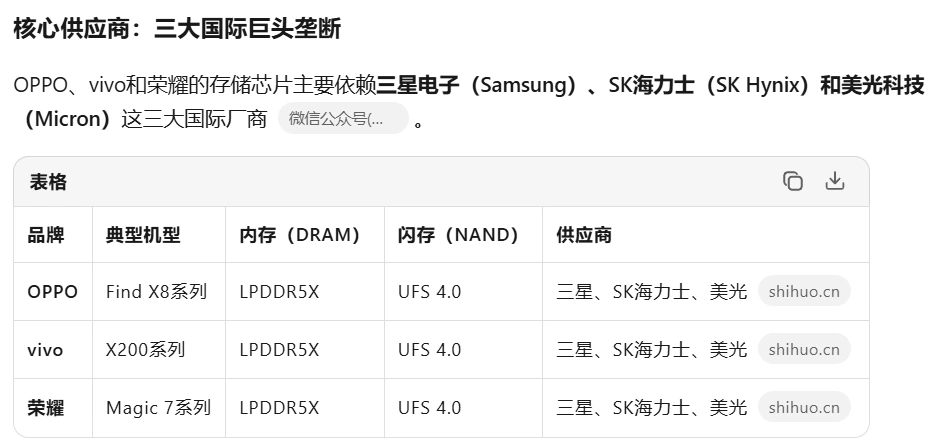Copy the table with the copy icon
Viewport: 940px width, 447px height.
click(793, 181)
